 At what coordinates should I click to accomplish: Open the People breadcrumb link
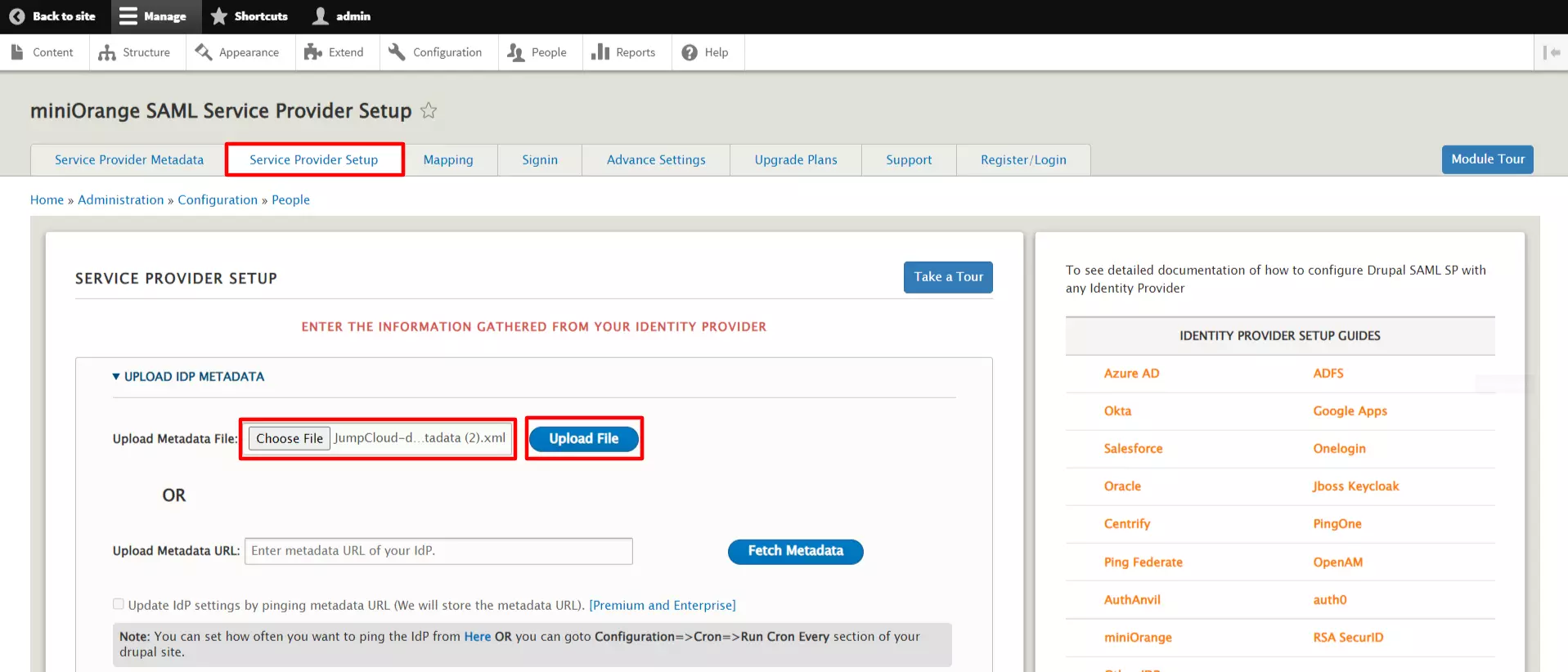click(x=290, y=200)
